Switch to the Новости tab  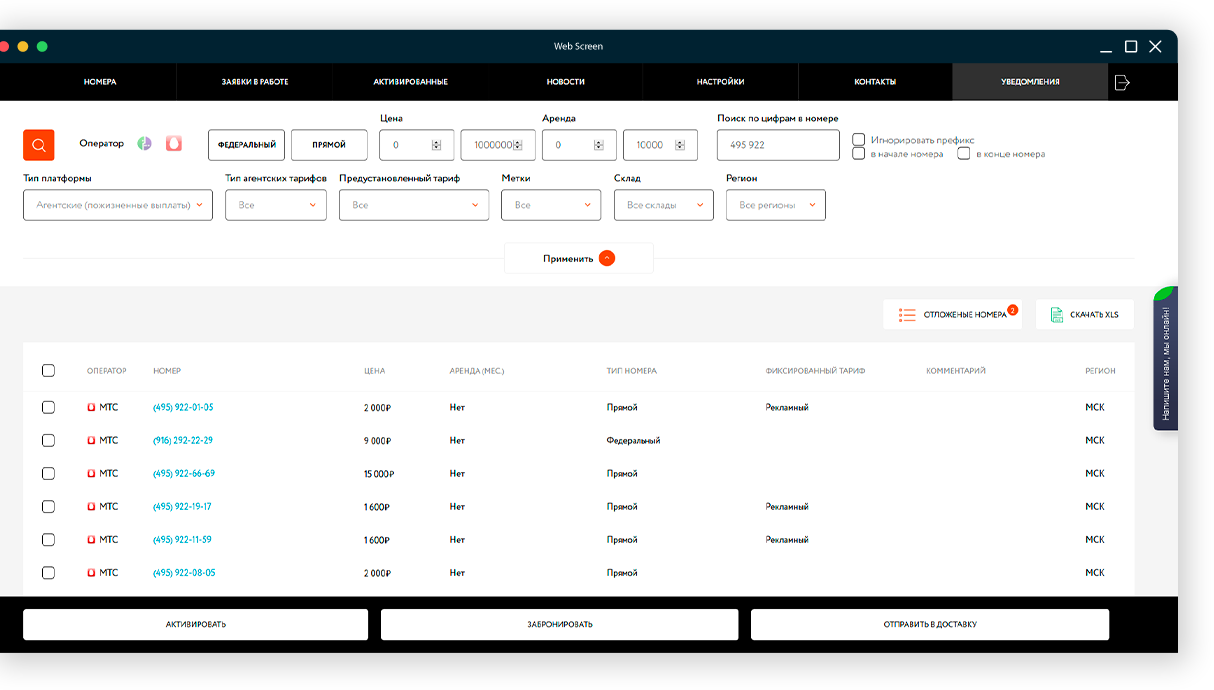[566, 82]
